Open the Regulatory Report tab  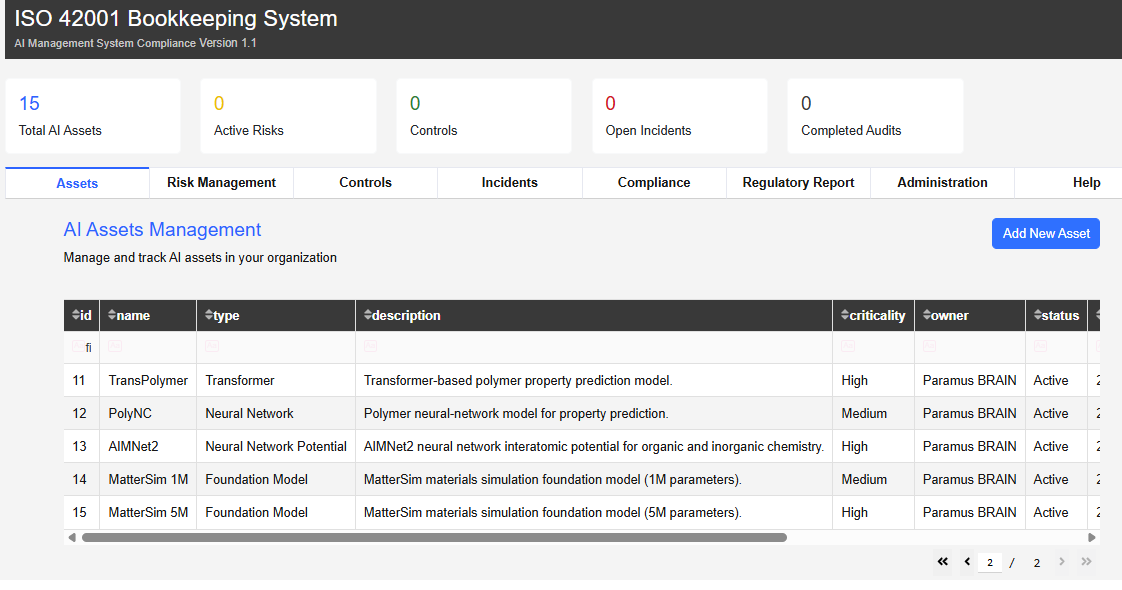[799, 182]
